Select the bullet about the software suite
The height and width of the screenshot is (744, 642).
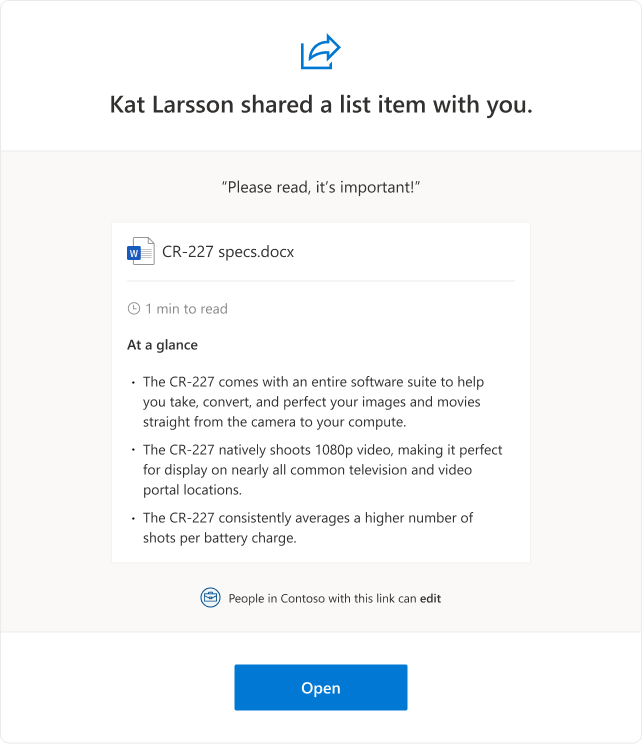pos(313,401)
